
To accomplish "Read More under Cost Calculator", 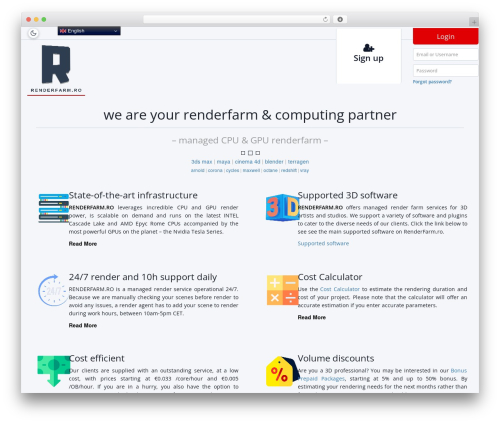I will 312,317.
